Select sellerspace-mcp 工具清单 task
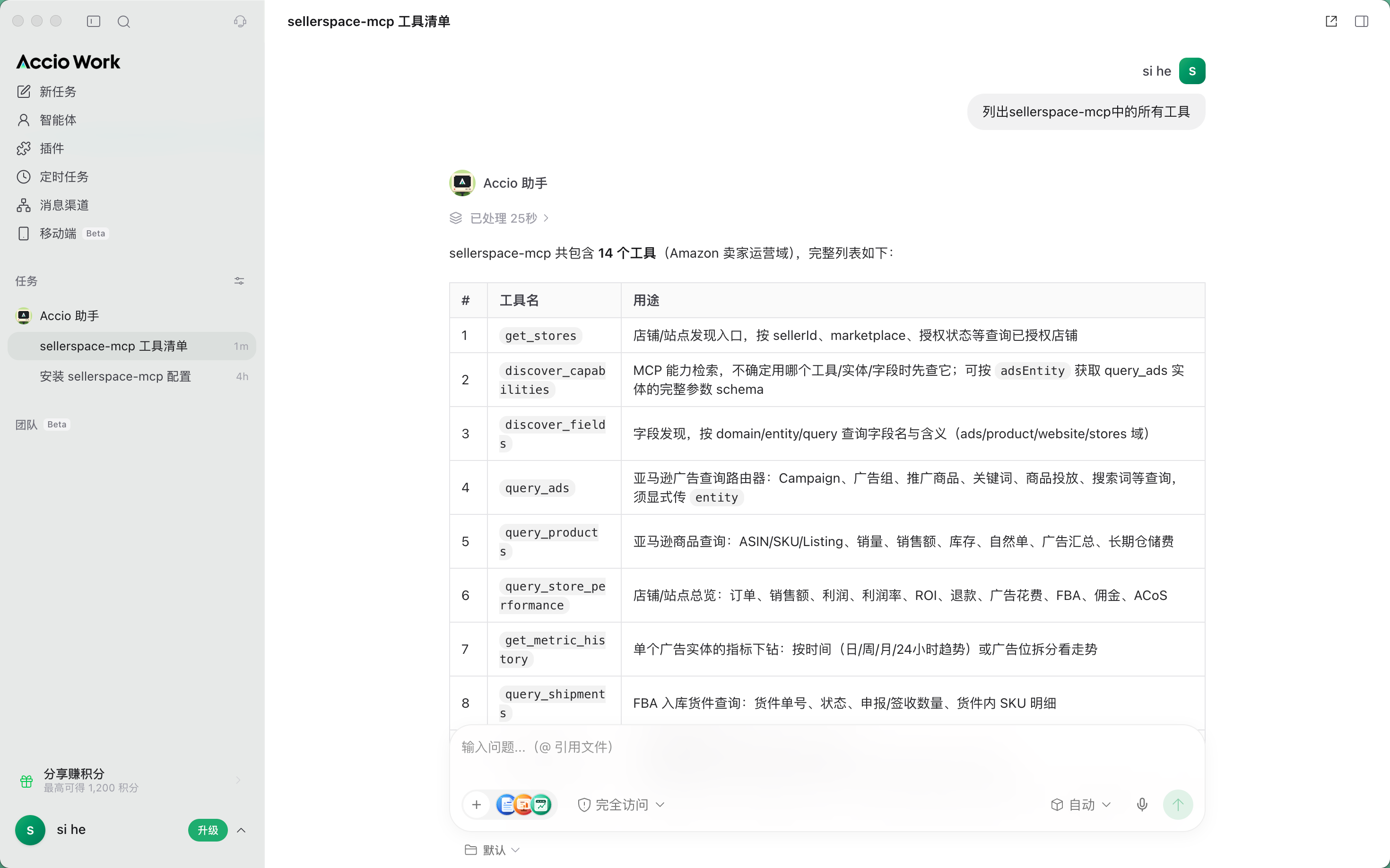 tap(132, 346)
